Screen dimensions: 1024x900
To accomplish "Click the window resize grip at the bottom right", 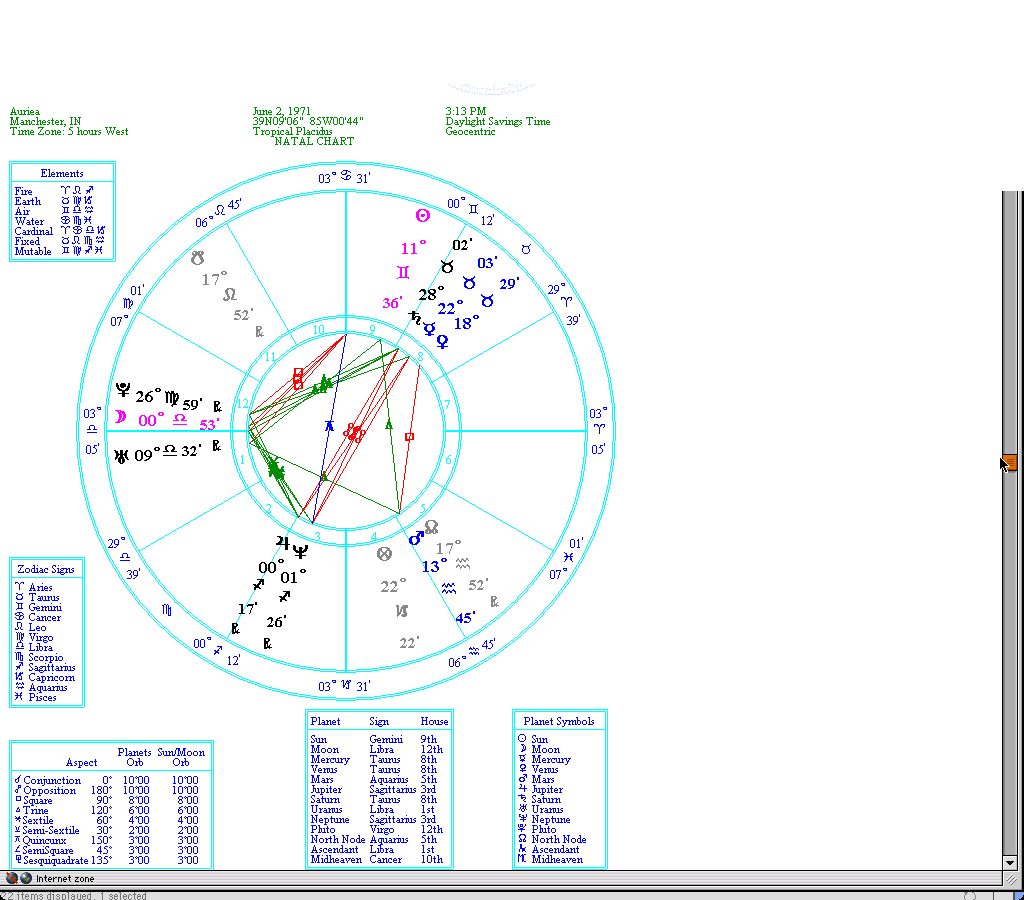I will pos(1010,879).
